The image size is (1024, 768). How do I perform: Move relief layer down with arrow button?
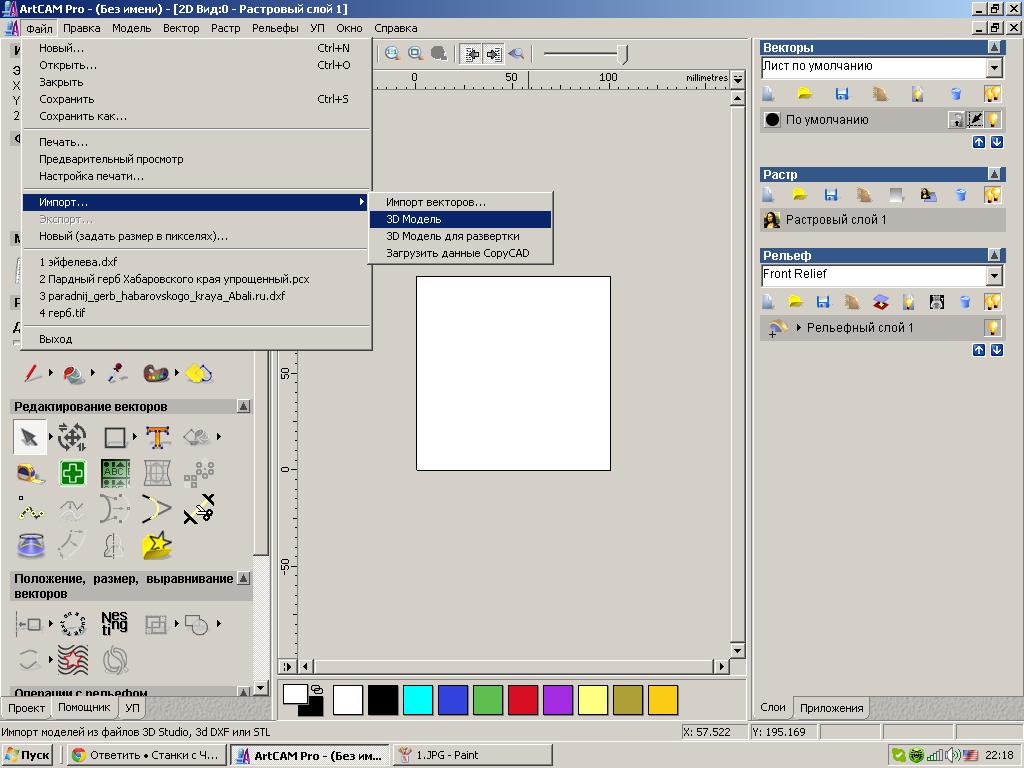point(997,350)
